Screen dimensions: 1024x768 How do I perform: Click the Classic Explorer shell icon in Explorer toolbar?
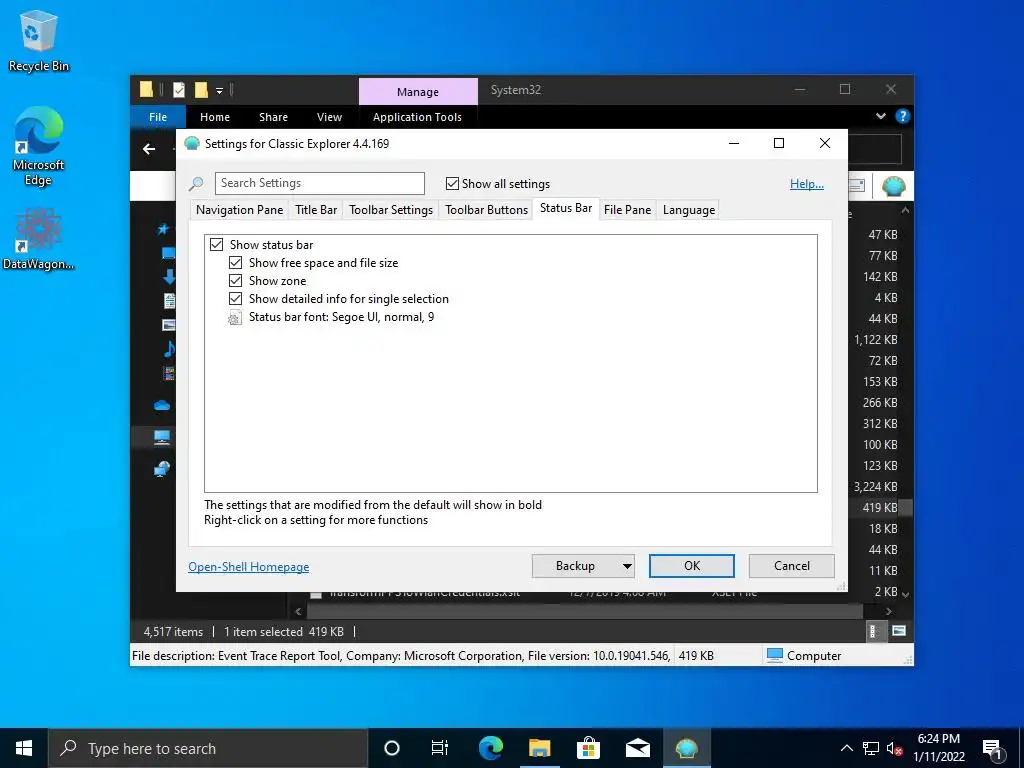click(893, 186)
